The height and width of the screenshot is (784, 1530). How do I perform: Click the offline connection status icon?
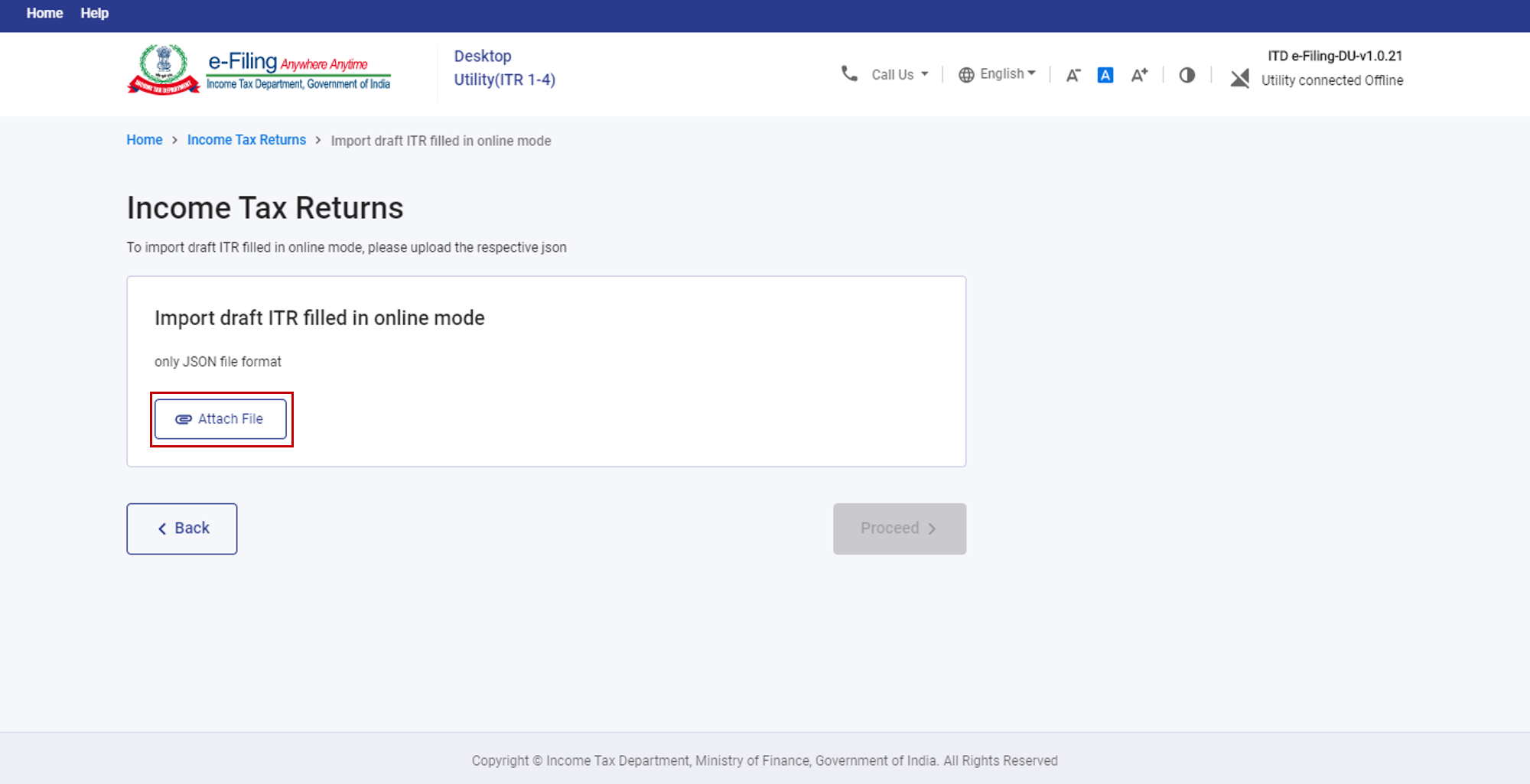(1239, 78)
